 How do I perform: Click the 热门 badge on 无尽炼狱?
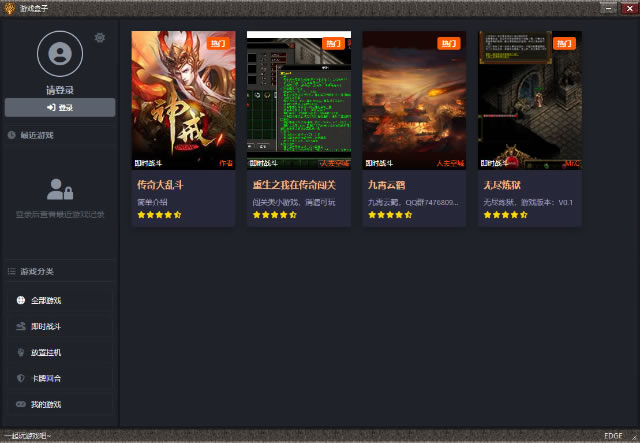tap(564, 44)
